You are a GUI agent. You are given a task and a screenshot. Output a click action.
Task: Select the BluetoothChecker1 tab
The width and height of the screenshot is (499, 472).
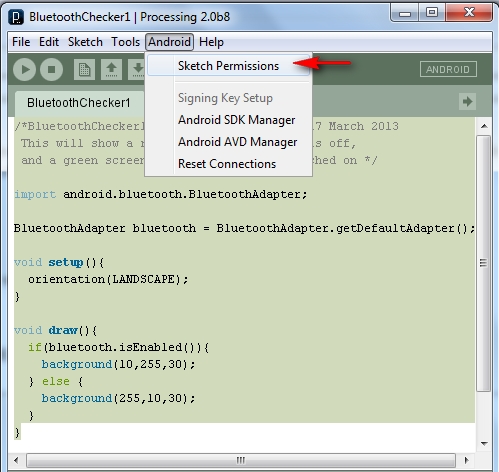point(79,103)
